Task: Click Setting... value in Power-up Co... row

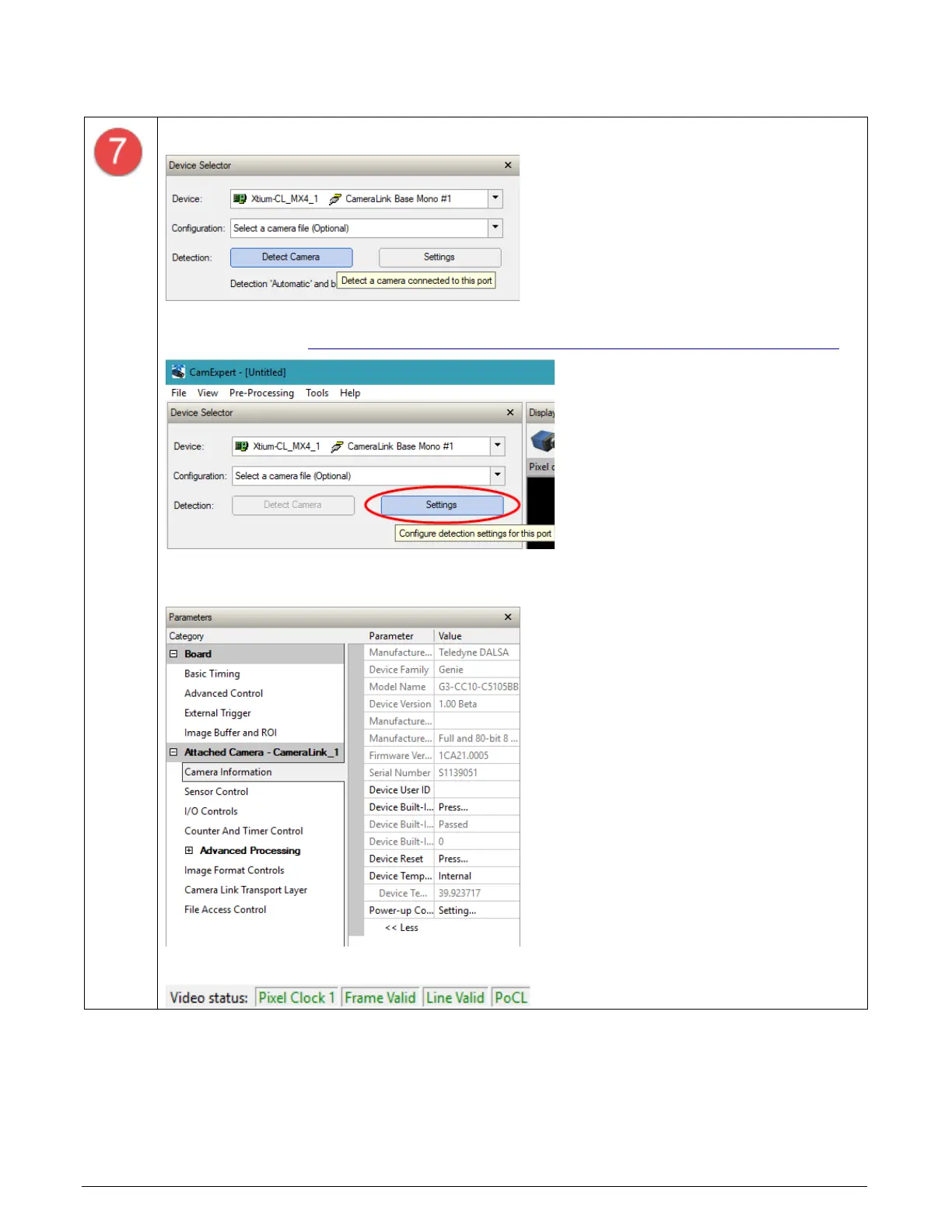Action: pos(477,910)
